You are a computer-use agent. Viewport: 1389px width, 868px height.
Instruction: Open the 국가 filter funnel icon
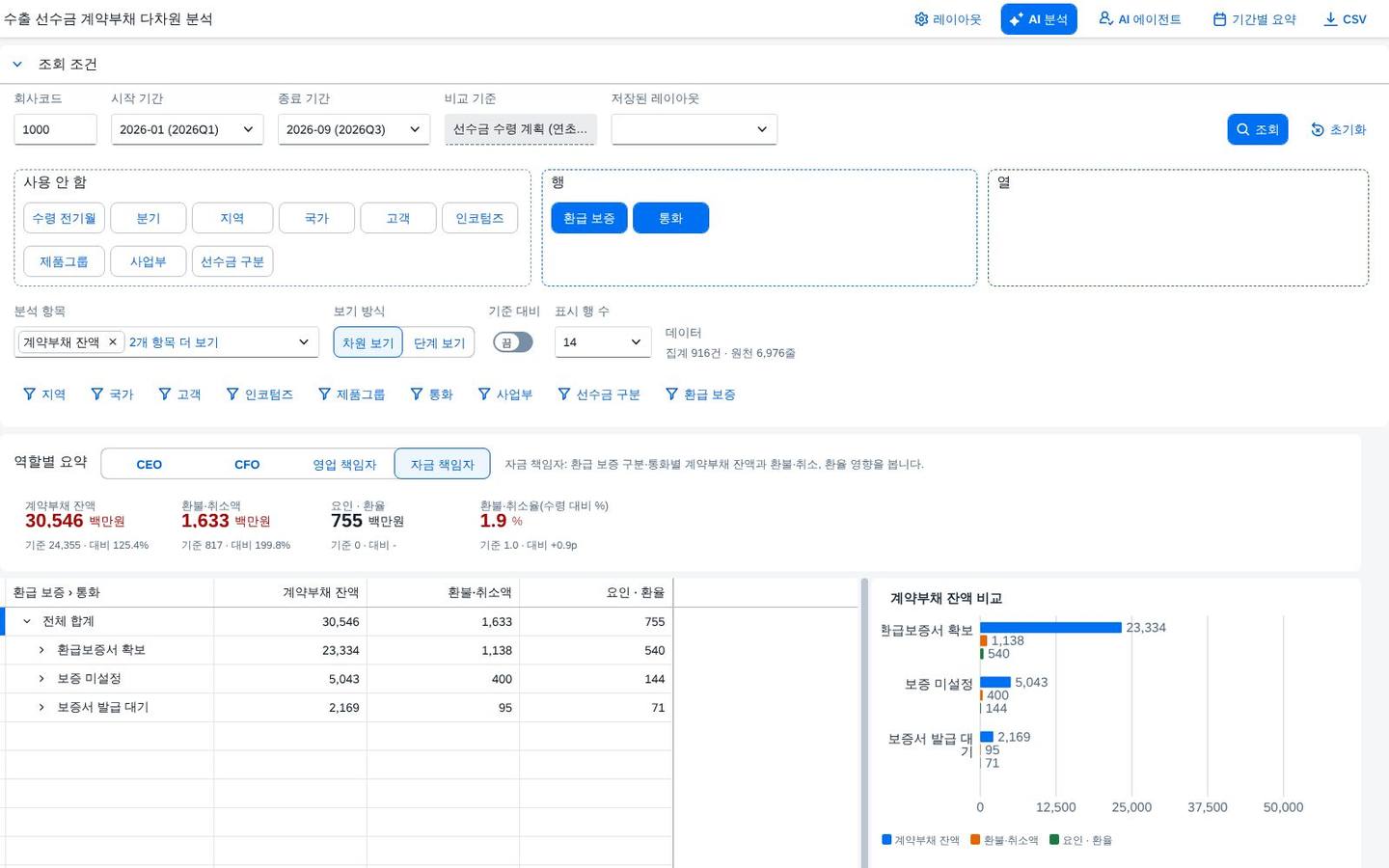(96, 394)
